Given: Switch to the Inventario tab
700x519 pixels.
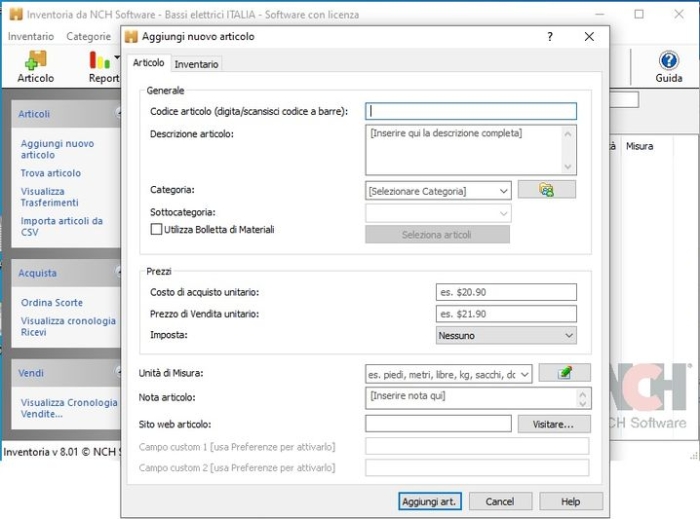Looking at the screenshot, I should 196,64.
